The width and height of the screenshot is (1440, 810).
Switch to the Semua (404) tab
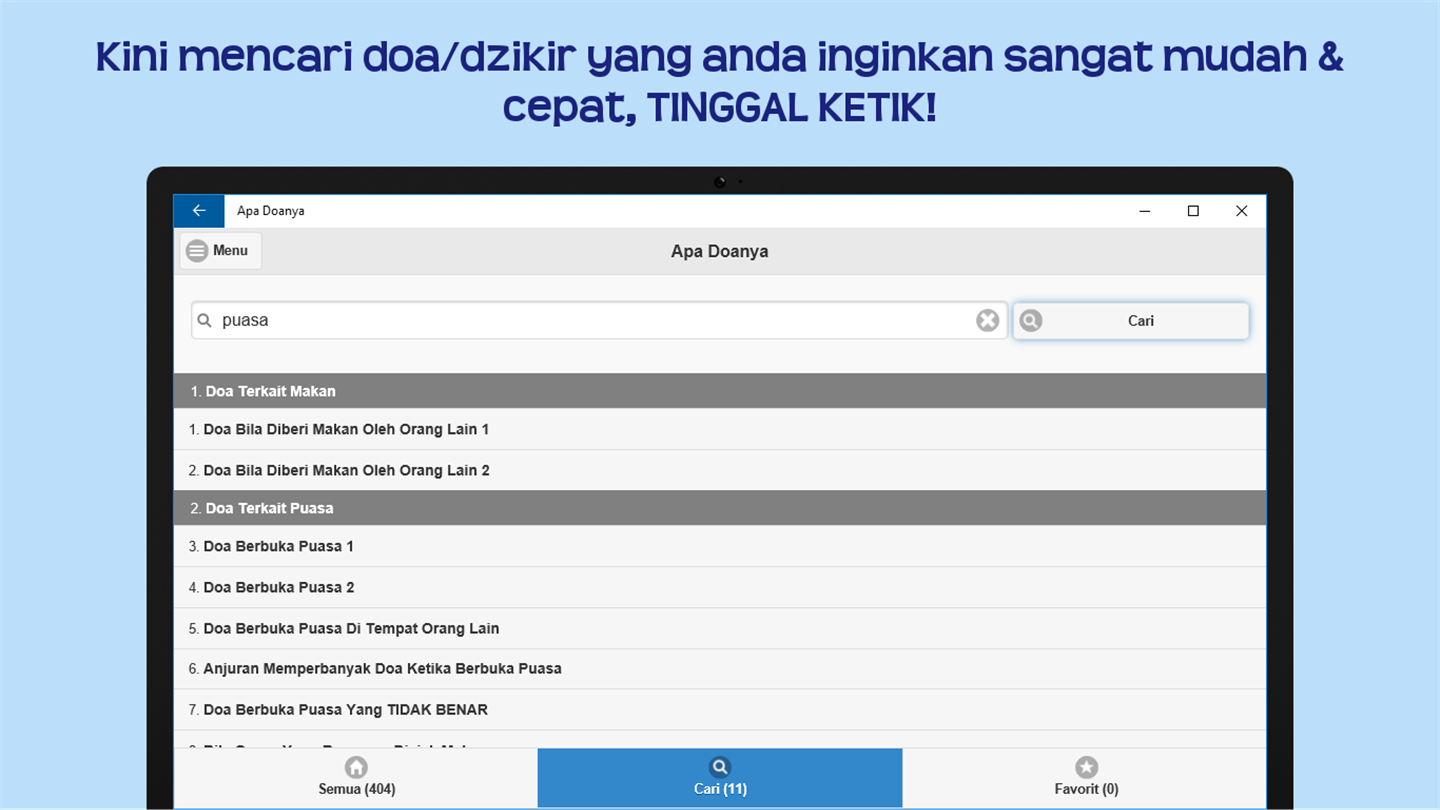tap(356, 778)
